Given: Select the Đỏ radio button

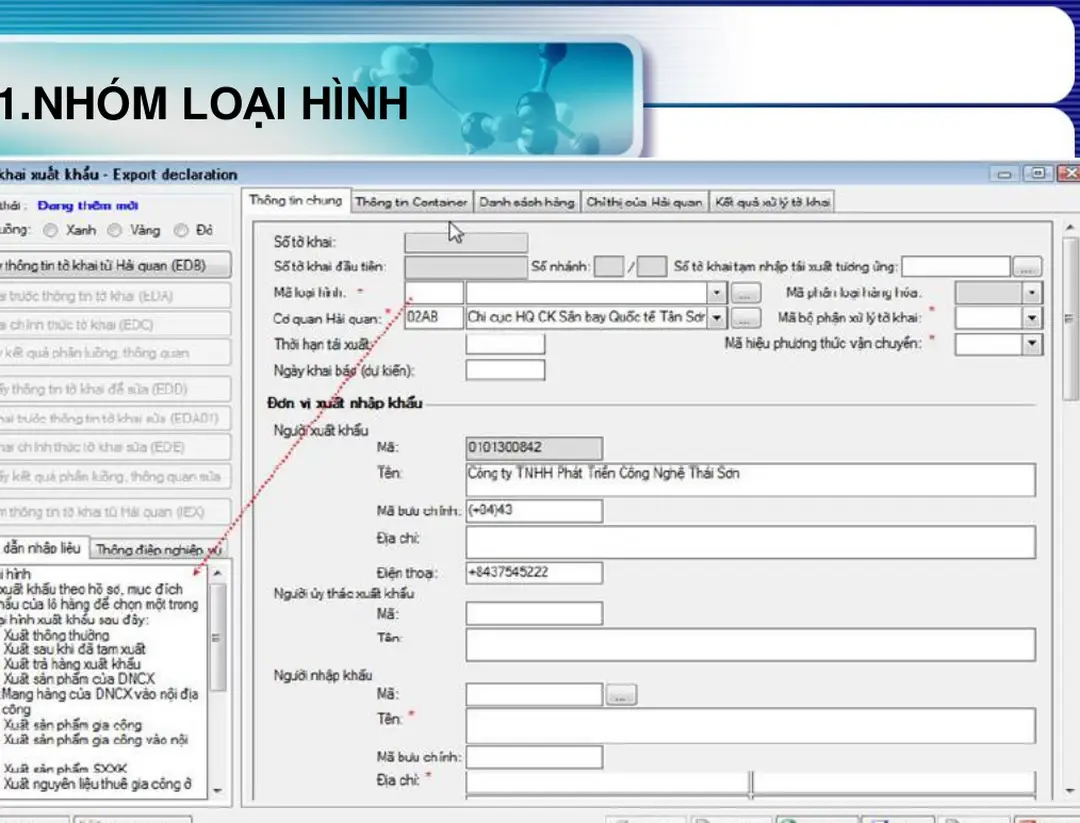Looking at the screenshot, I should pyautogui.click(x=181, y=230).
